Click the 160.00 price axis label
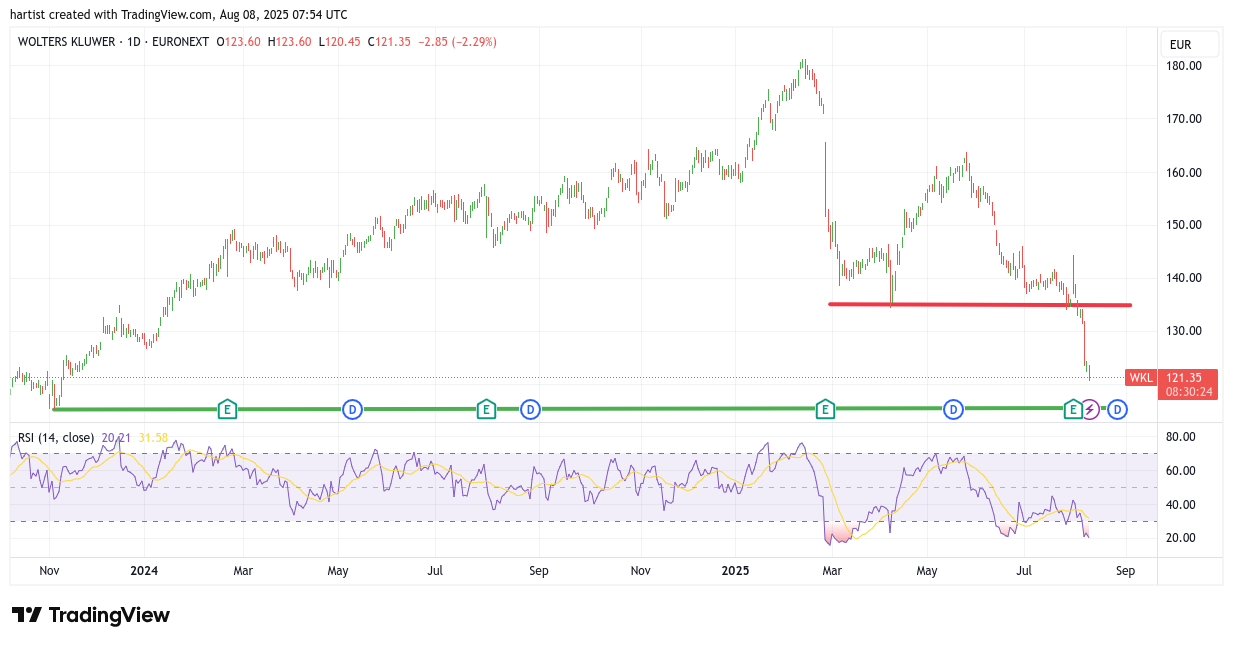Viewport: 1233px width, 645px height. [x=1184, y=172]
